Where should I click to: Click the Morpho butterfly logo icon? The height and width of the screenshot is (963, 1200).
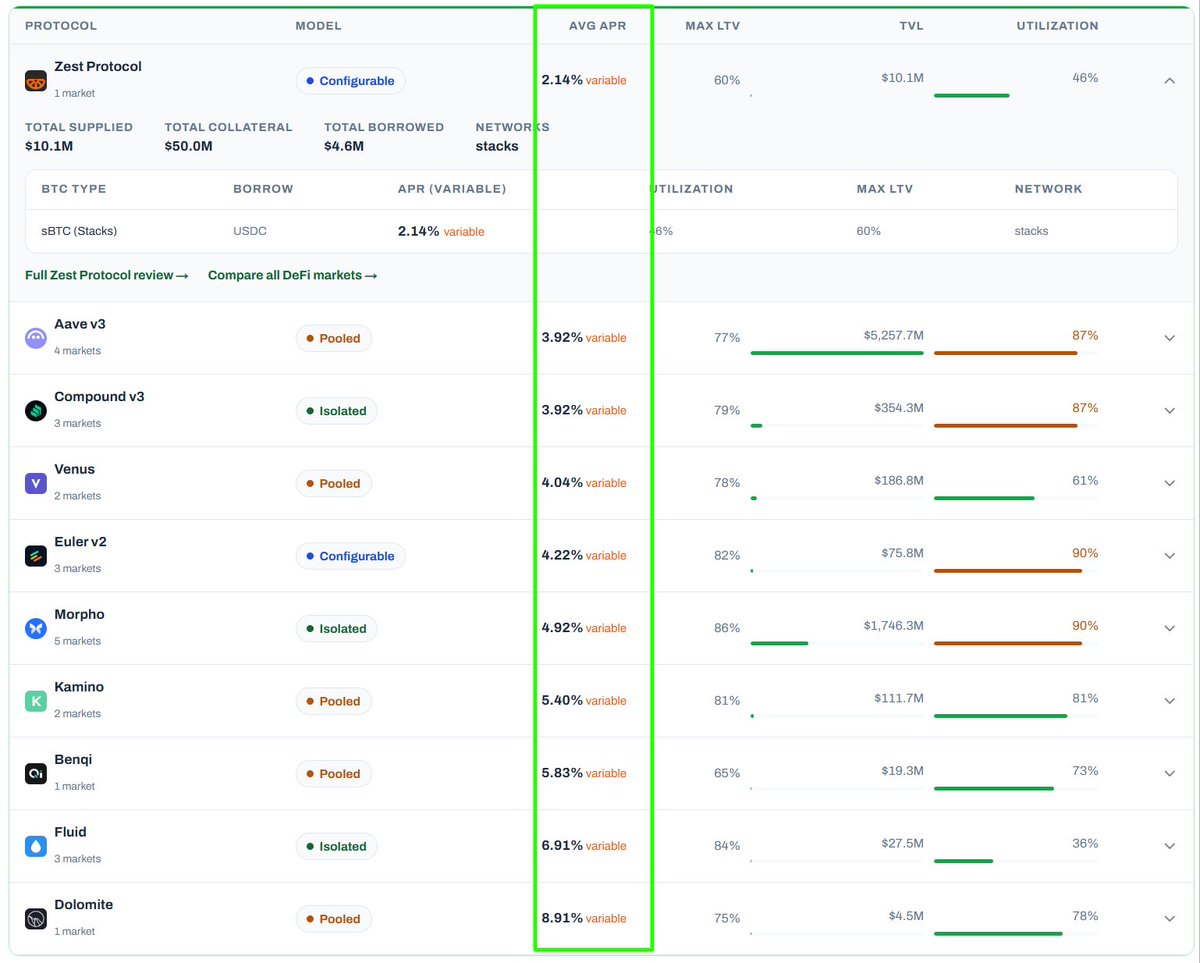36,629
